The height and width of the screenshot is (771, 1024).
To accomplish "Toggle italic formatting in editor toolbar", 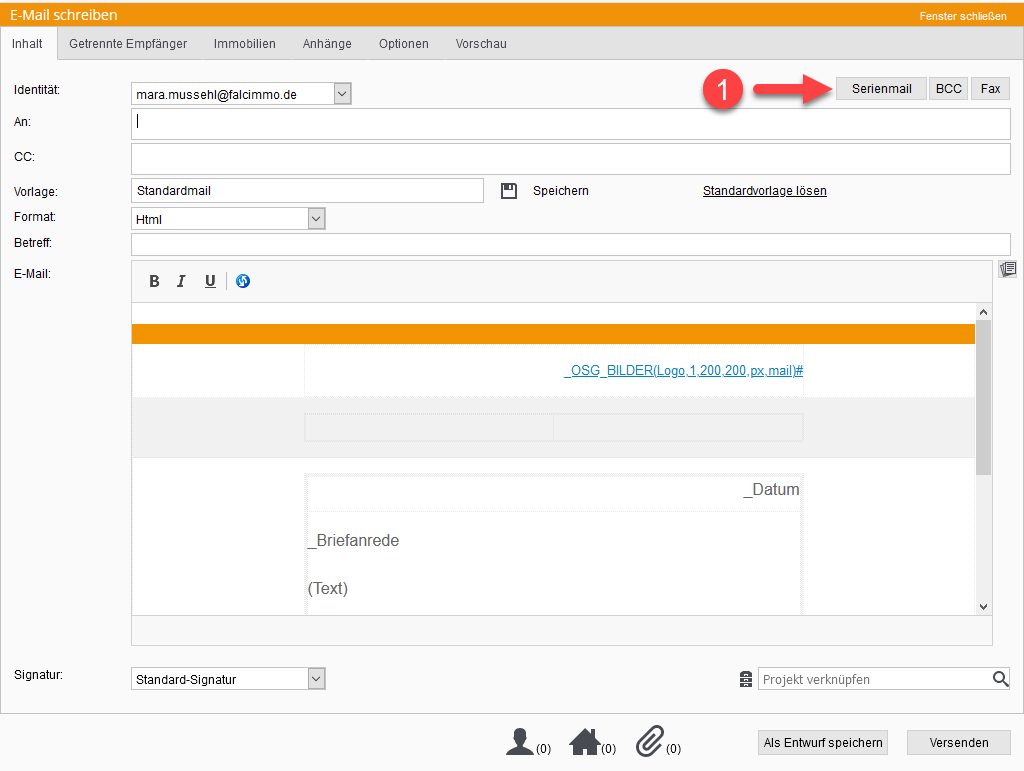I will (181, 281).
